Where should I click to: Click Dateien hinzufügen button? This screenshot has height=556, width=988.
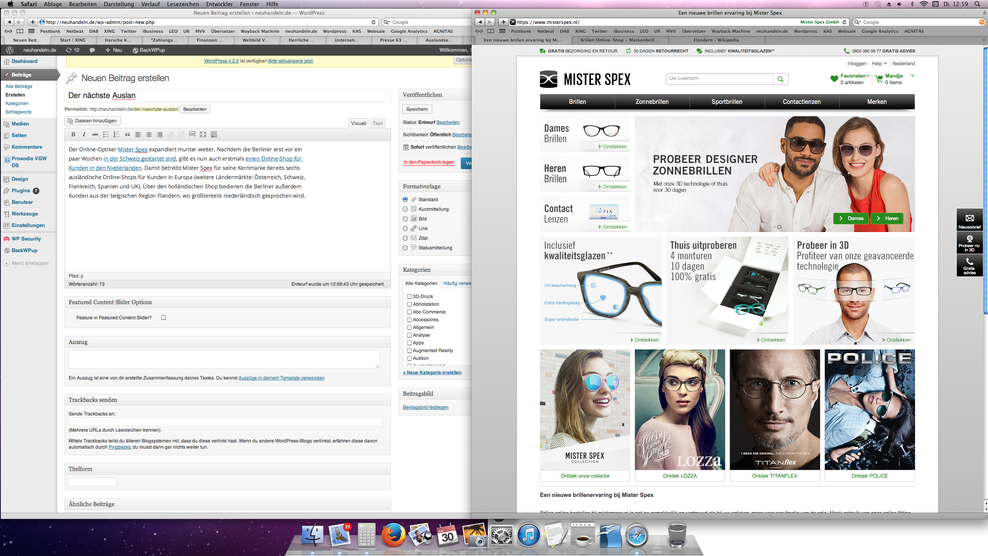(x=92, y=120)
